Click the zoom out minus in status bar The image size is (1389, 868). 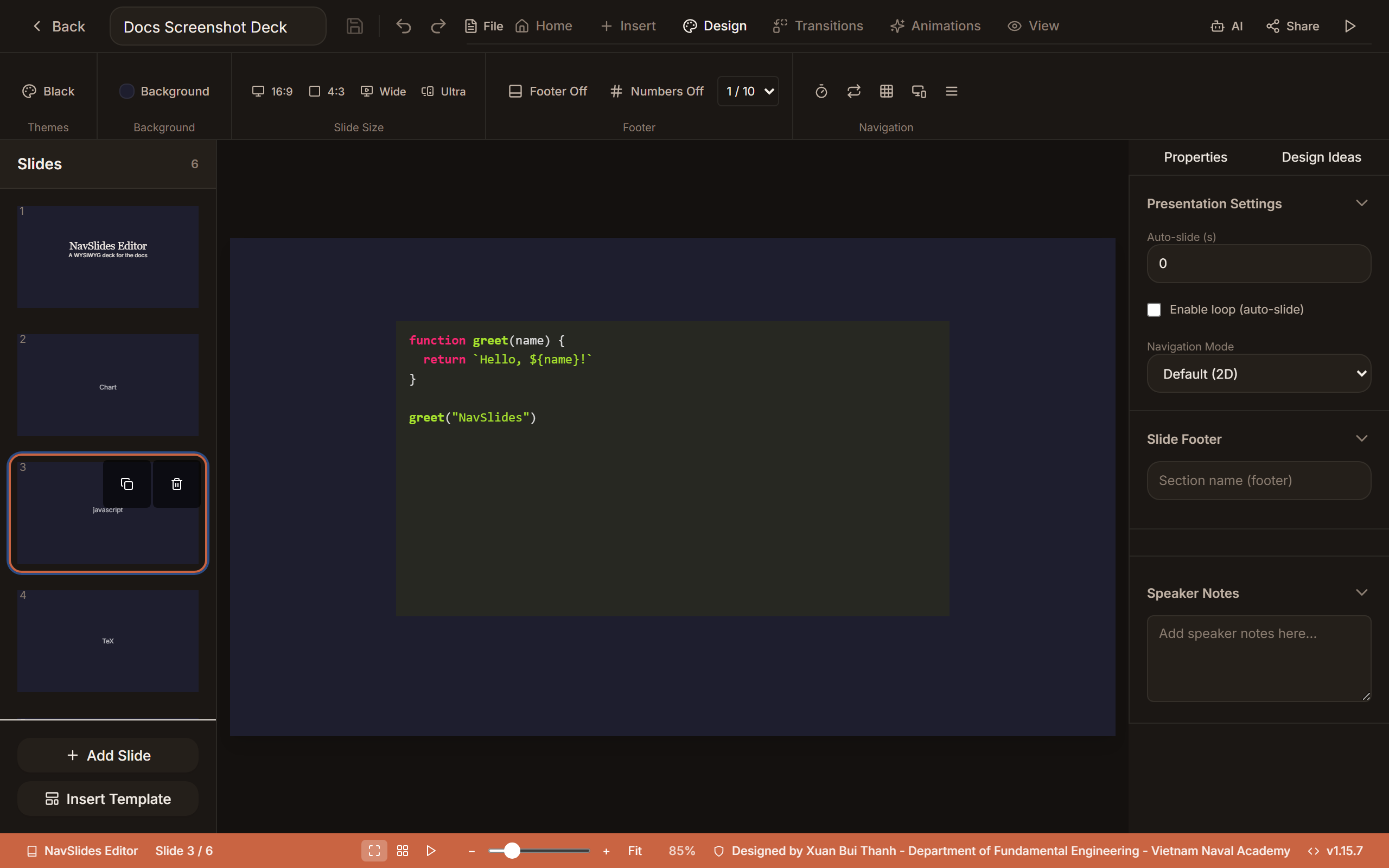click(472, 851)
